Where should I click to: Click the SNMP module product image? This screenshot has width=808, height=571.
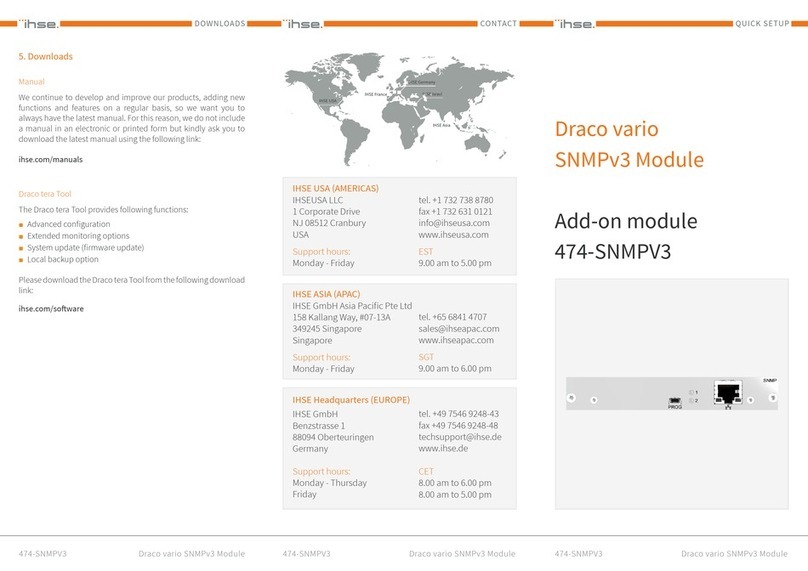(x=672, y=394)
